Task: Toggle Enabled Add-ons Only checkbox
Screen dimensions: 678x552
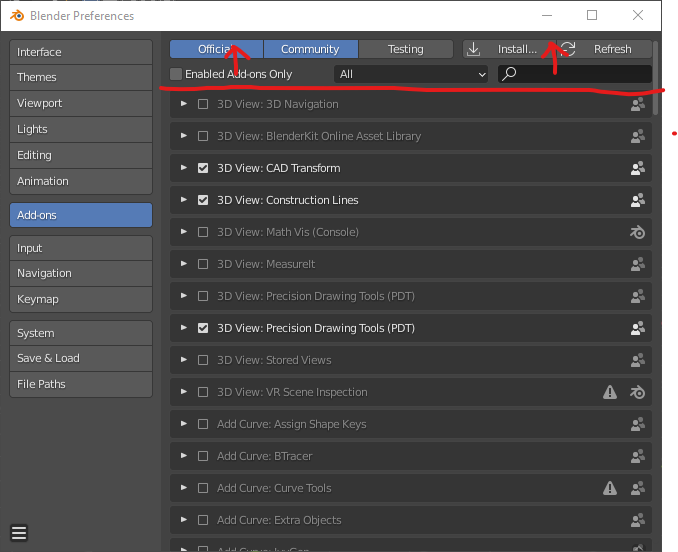Action: pos(176,74)
